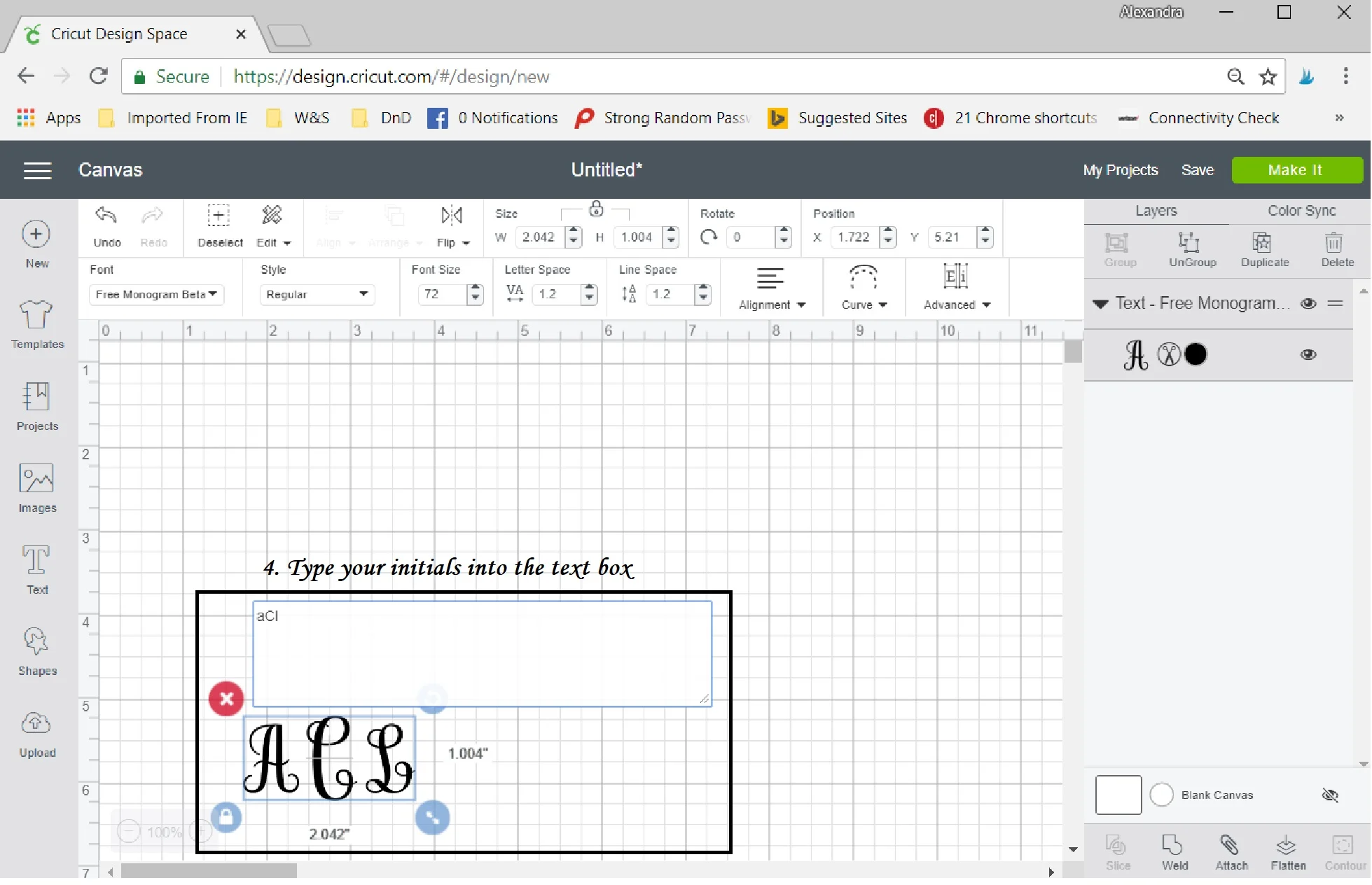This screenshot has width=1372, height=885.
Task: Switch to the Color Sync tab
Action: 1301,211
